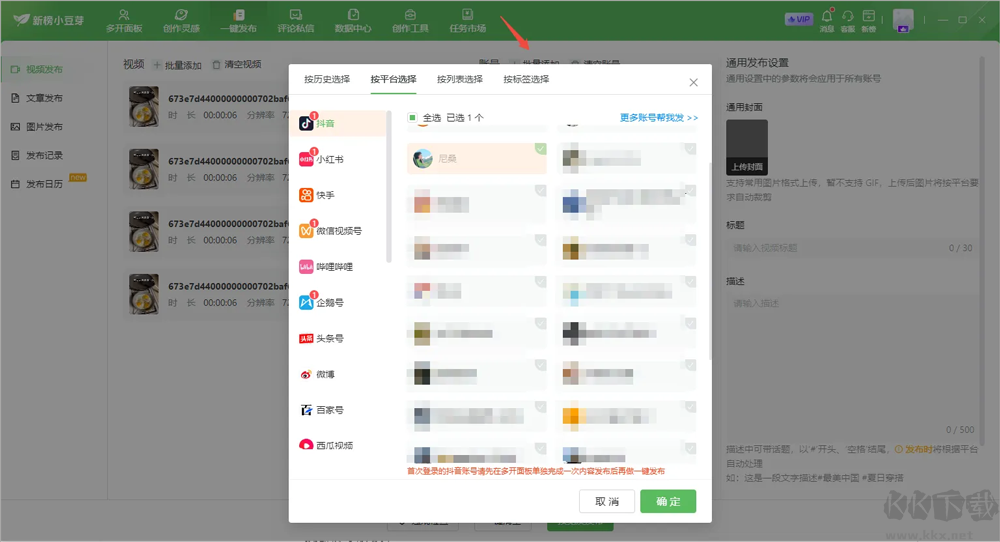The width and height of the screenshot is (1000, 542).
Task: Close the account selection dialog
Action: [693, 82]
